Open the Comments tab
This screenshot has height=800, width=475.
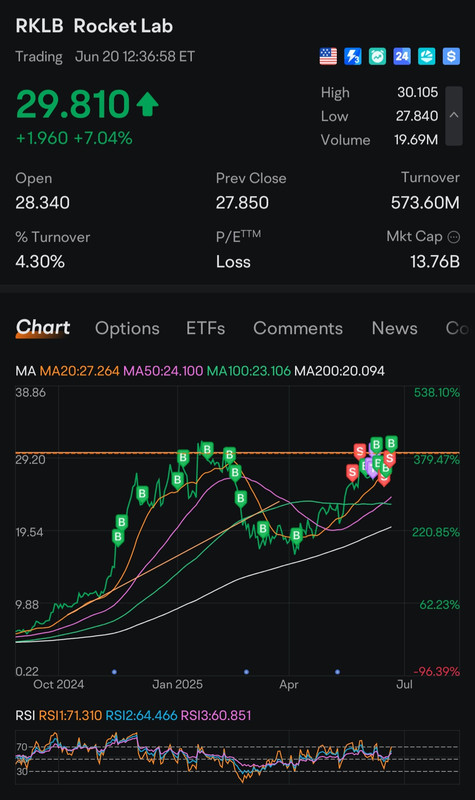pyautogui.click(x=298, y=328)
